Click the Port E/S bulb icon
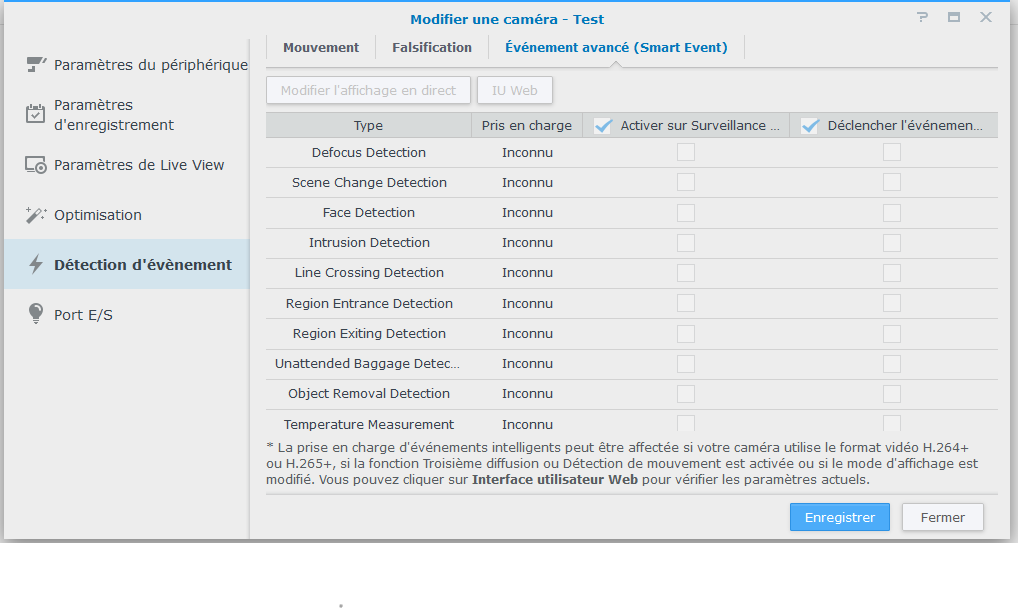 [x=36, y=315]
